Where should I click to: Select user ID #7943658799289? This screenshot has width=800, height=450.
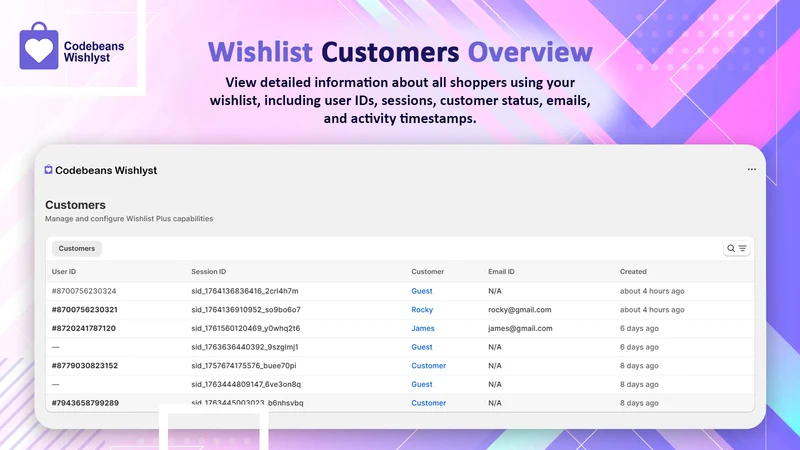[x=85, y=403]
